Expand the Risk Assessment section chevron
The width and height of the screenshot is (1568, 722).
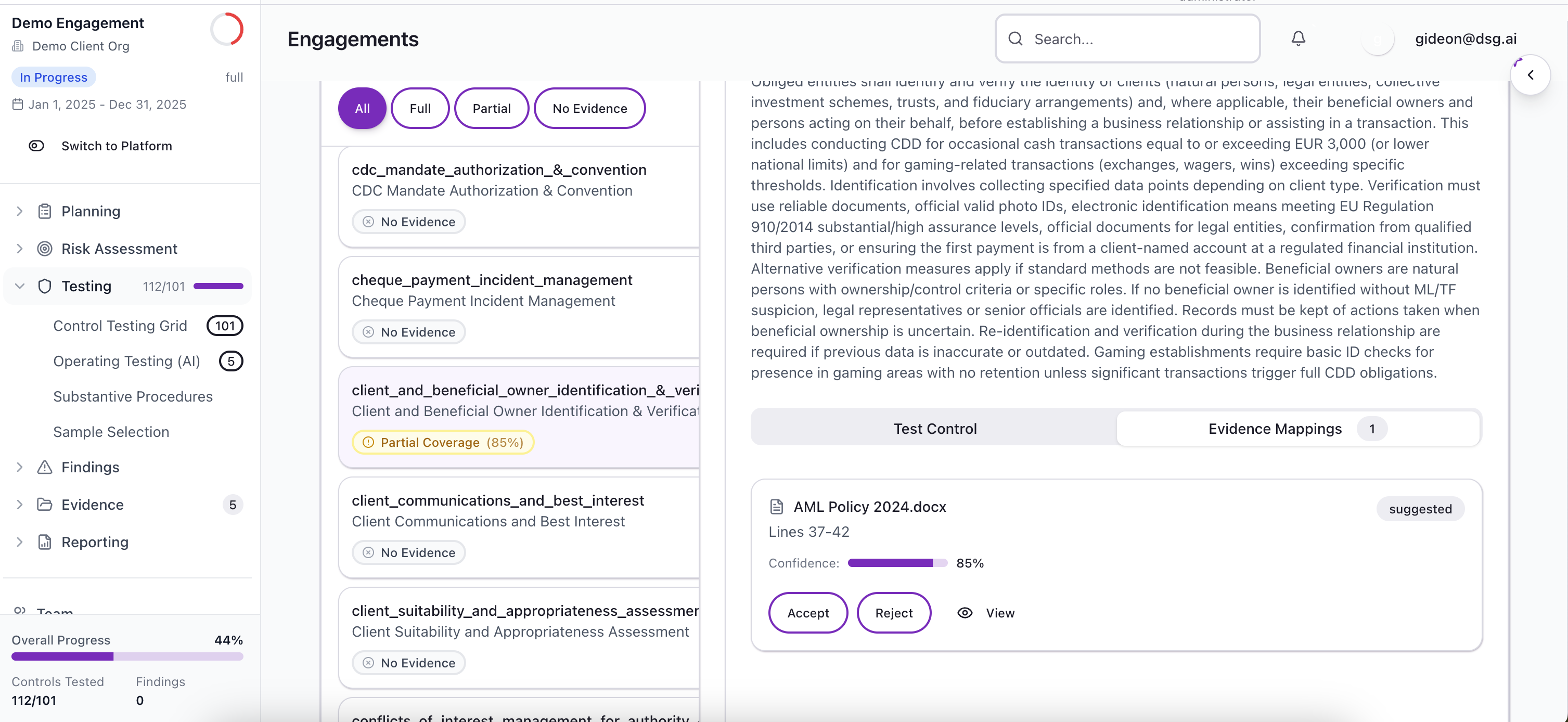click(x=19, y=248)
